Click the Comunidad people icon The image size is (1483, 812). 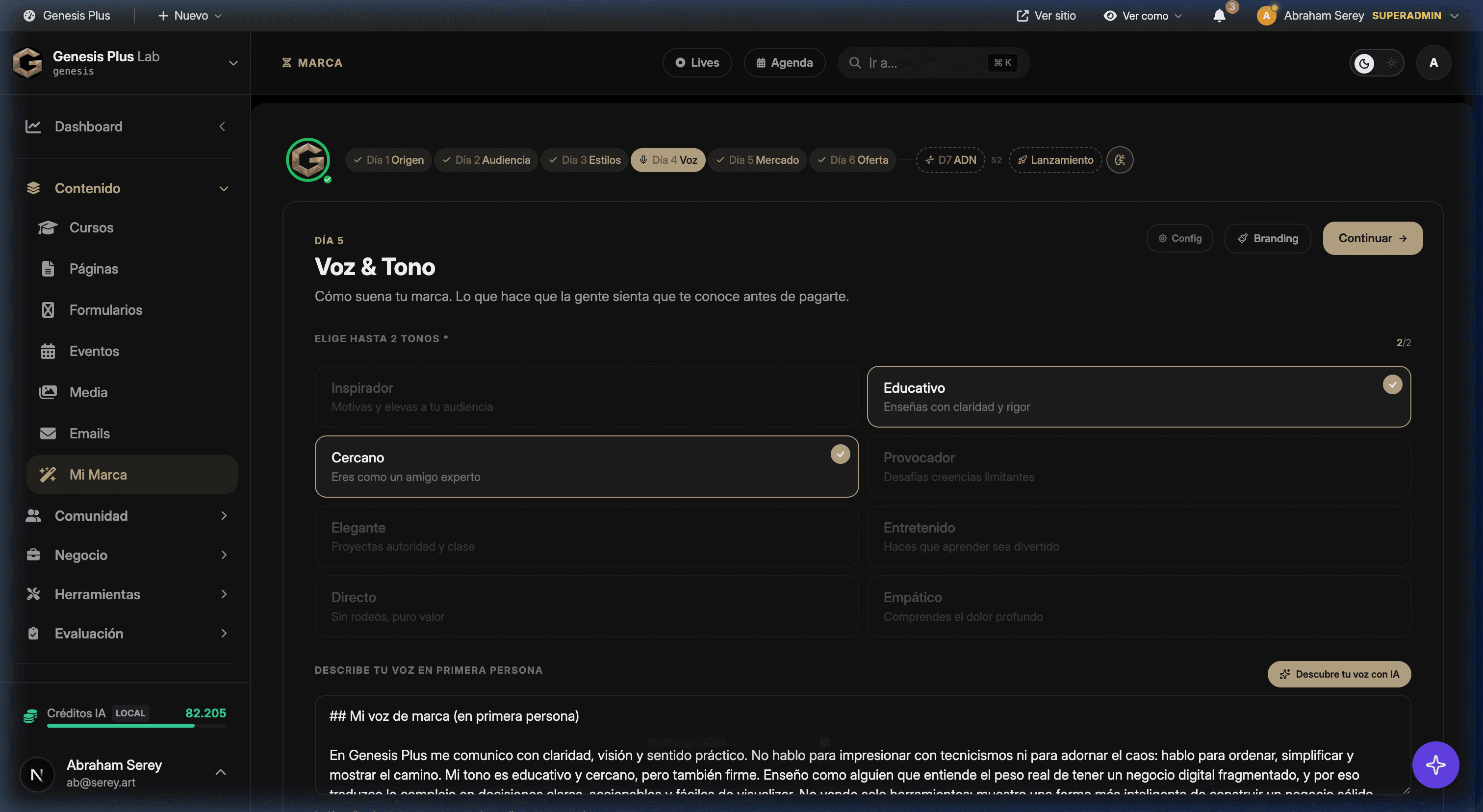pyautogui.click(x=33, y=516)
